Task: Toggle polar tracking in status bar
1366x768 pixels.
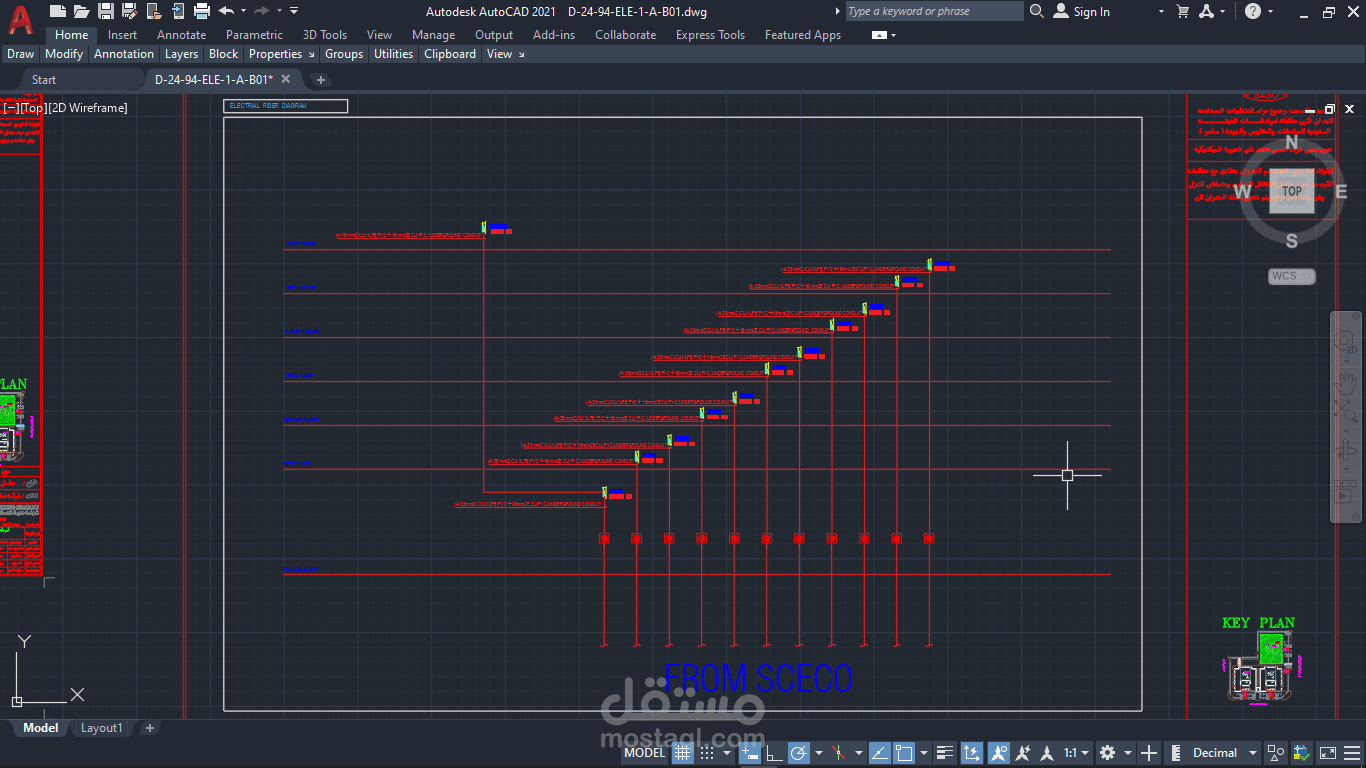Action: tap(798, 753)
